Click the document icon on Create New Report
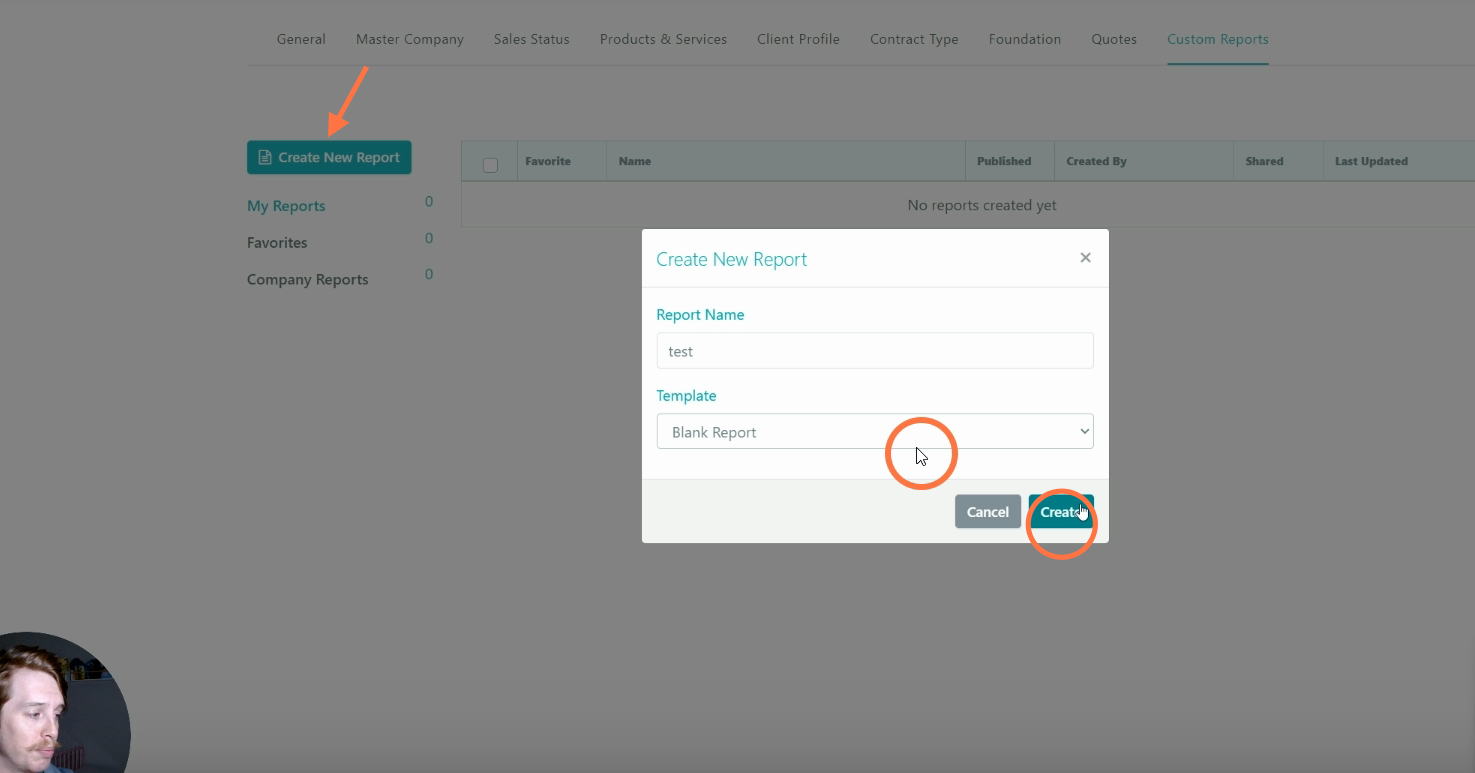 265,157
